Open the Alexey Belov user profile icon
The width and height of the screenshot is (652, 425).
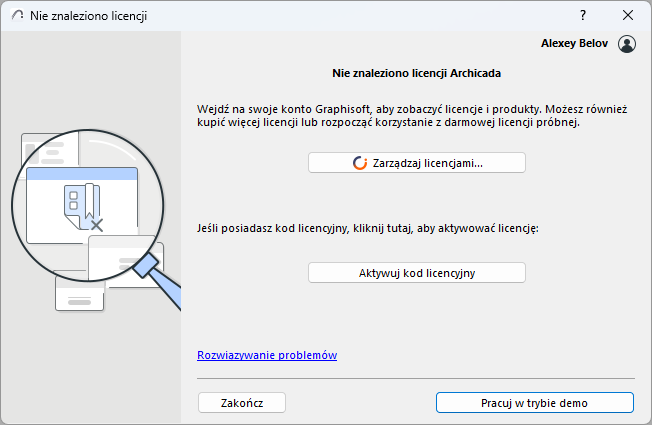[x=626, y=44]
